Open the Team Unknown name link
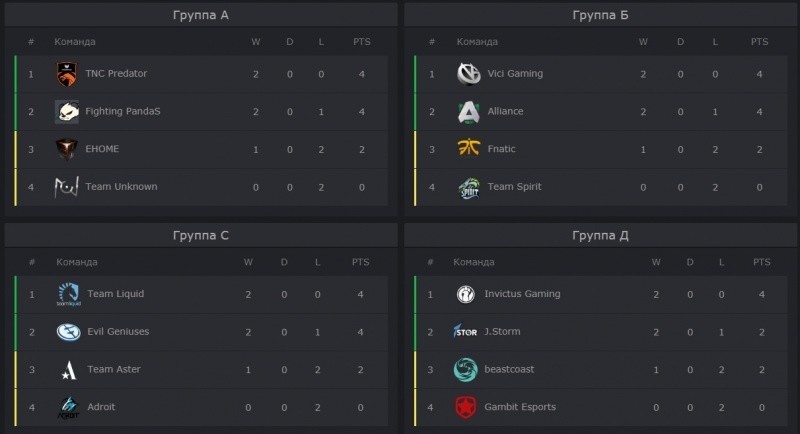The width and height of the screenshot is (800, 434). [121, 187]
